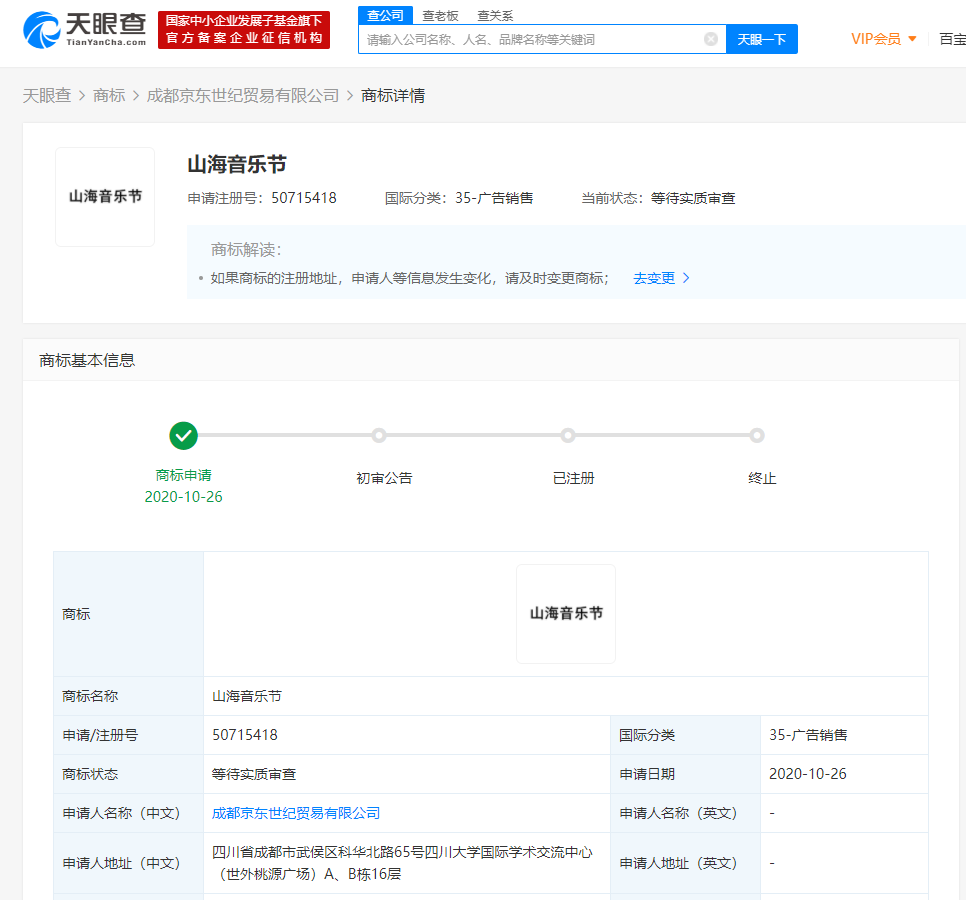This screenshot has width=966, height=900.
Task: Click the 初审公告 progress step circle
Action: pyautogui.click(x=379, y=436)
